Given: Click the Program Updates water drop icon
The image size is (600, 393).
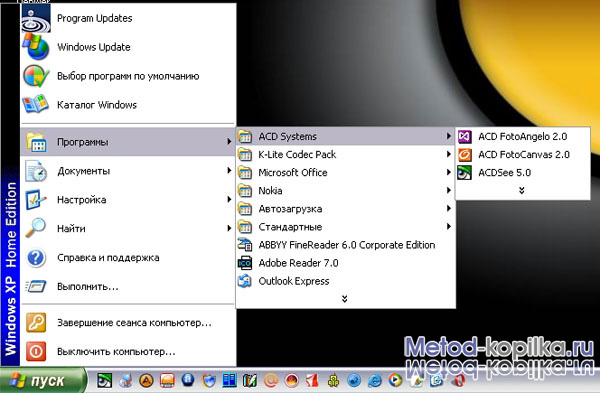Looking at the screenshot, I should pyautogui.click(x=36, y=18).
